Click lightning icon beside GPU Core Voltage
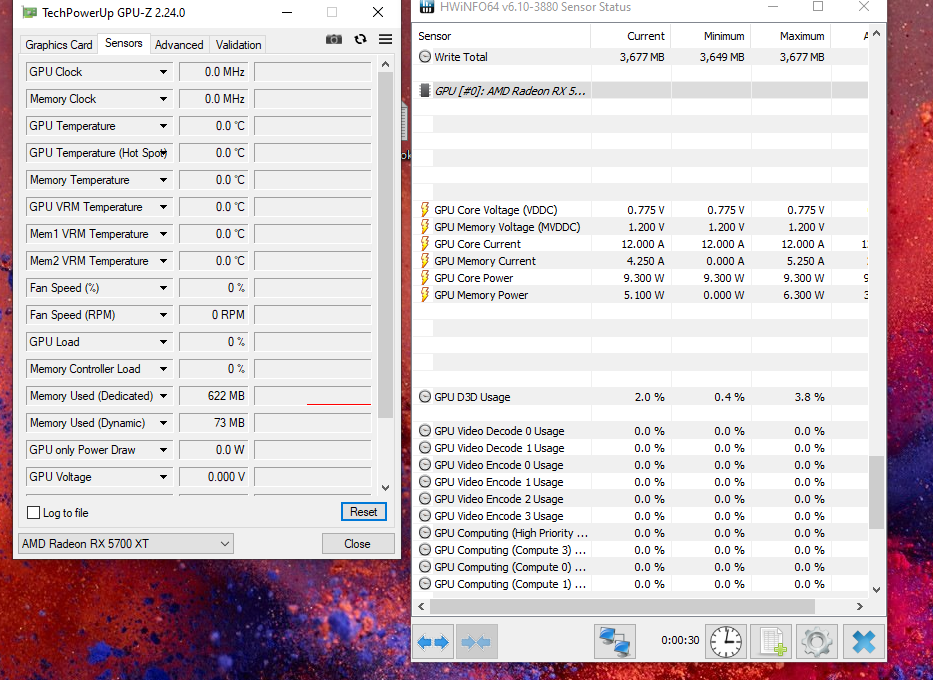 (425, 209)
